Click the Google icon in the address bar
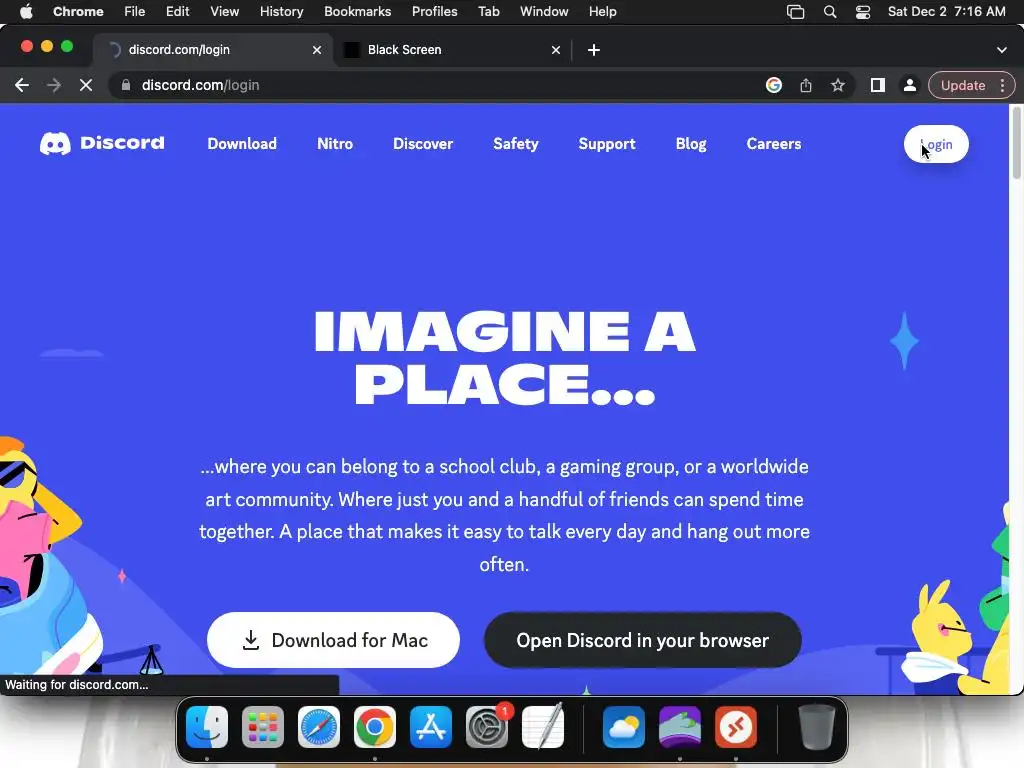The width and height of the screenshot is (1024, 768). click(x=774, y=85)
